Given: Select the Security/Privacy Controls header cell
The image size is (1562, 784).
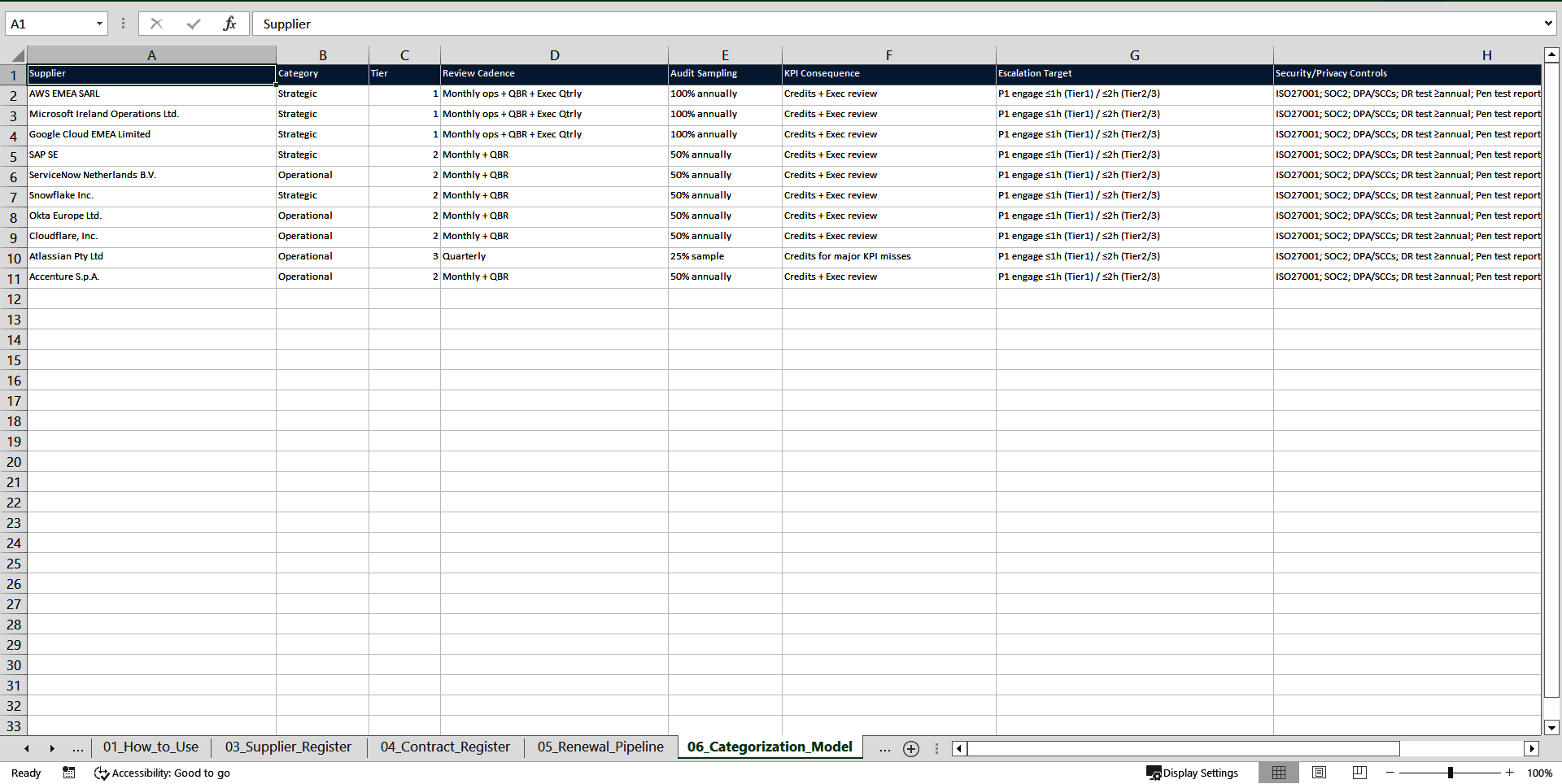Looking at the screenshot, I should click(1407, 74).
